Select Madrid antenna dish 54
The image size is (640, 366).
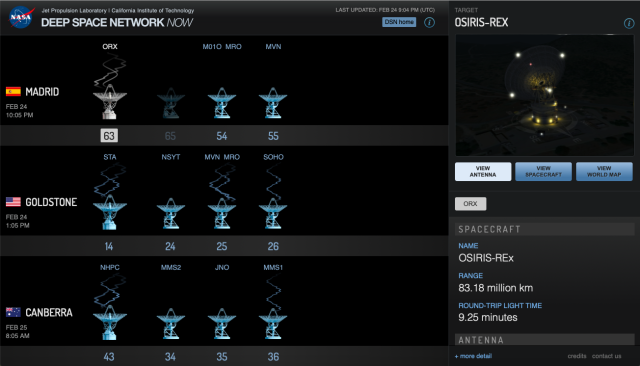[222, 103]
